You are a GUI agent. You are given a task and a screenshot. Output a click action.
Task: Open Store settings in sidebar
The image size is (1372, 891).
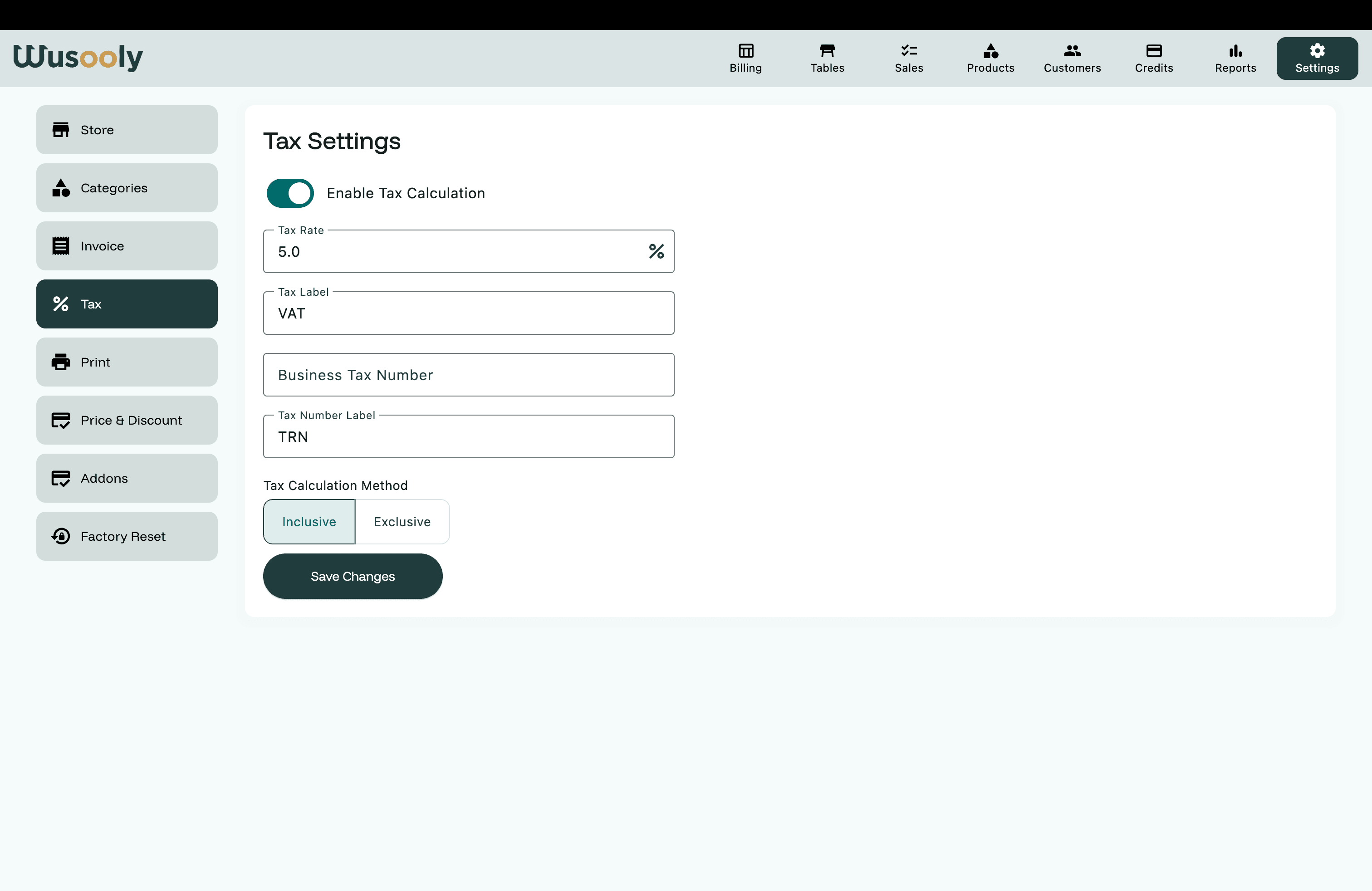point(127,130)
